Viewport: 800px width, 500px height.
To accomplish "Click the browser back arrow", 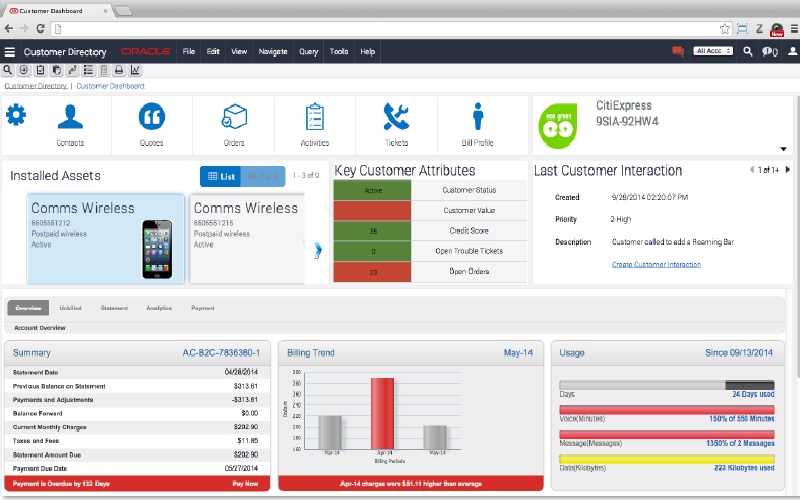I will [9, 29].
